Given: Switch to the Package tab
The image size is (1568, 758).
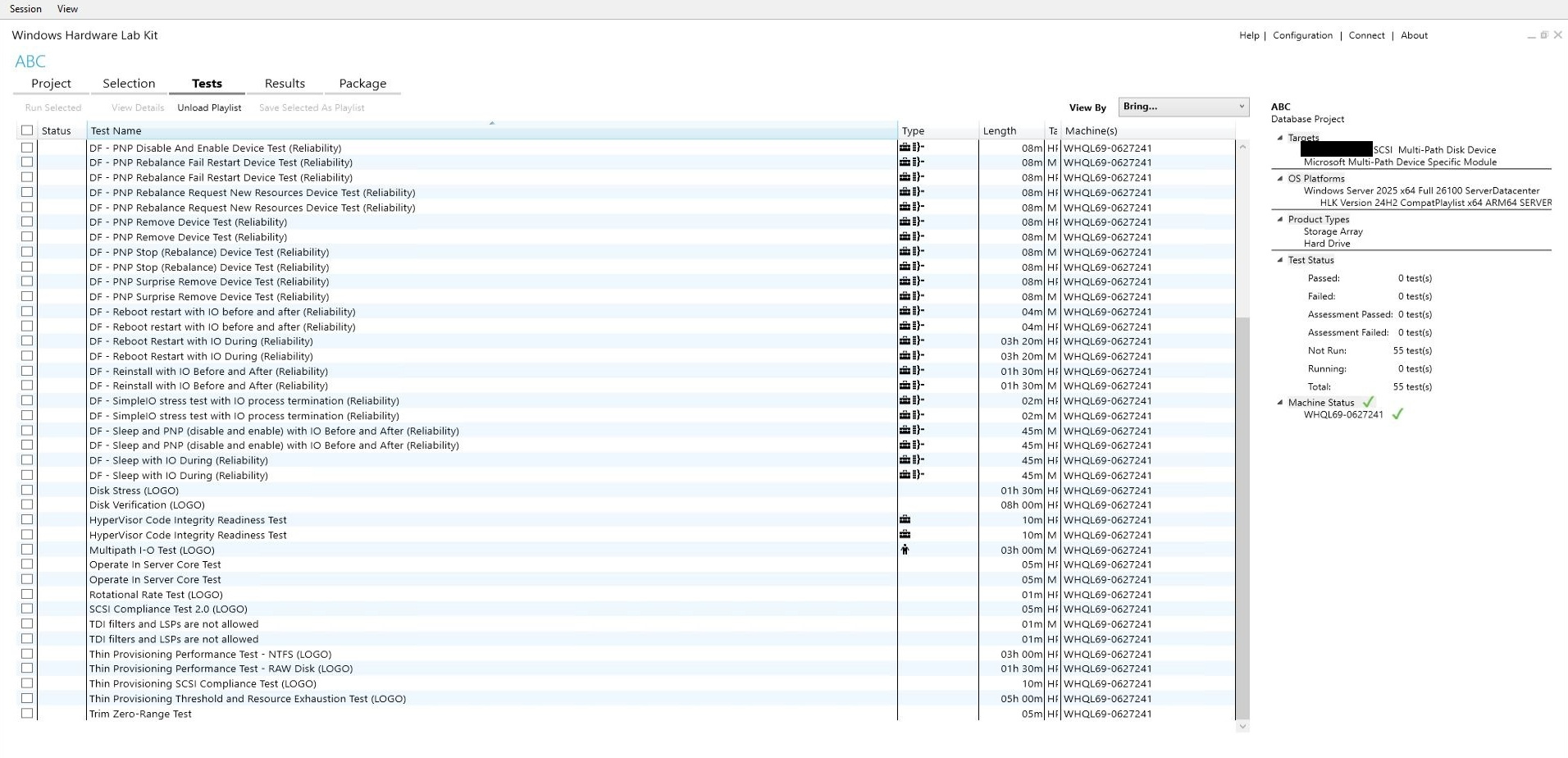Looking at the screenshot, I should coord(362,84).
